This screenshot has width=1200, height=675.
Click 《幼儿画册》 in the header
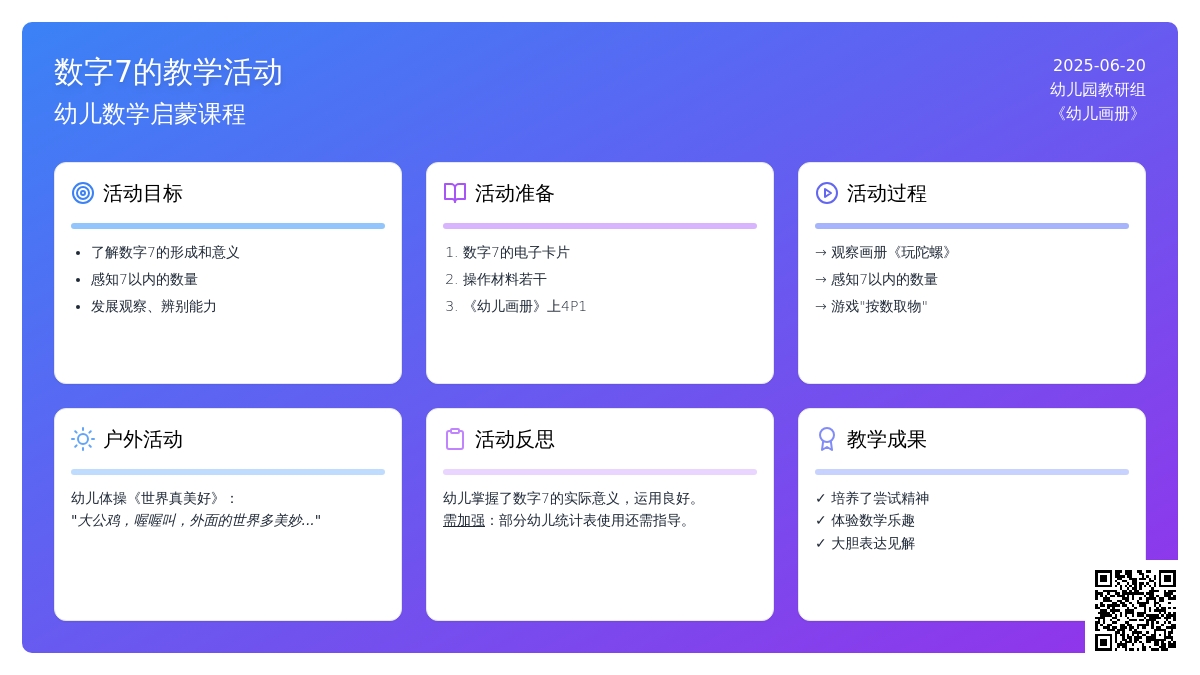click(x=1098, y=114)
